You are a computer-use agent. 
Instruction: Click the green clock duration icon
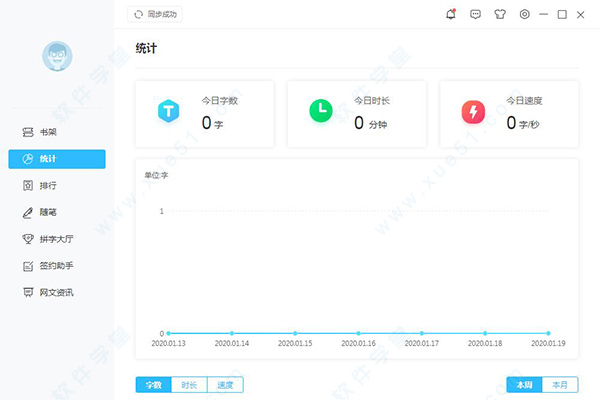[x=321, y=110]
